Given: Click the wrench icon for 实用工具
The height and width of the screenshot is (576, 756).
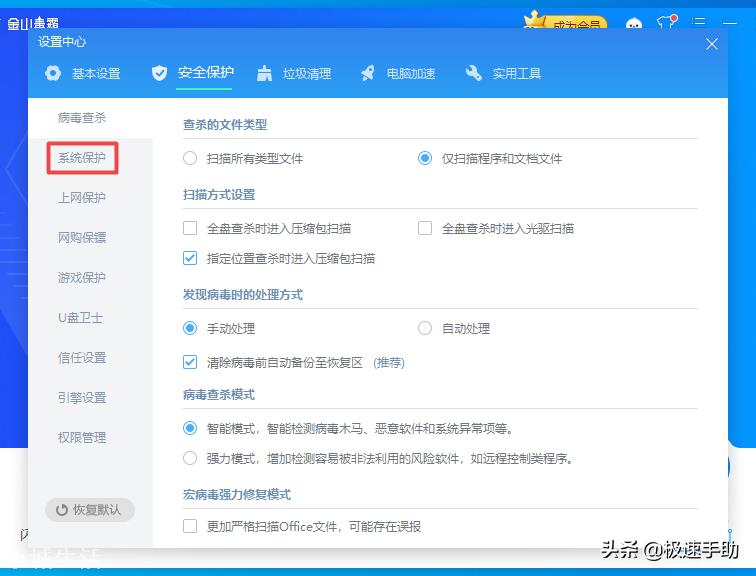Looking at the screenshot, I should pos(473,73).
